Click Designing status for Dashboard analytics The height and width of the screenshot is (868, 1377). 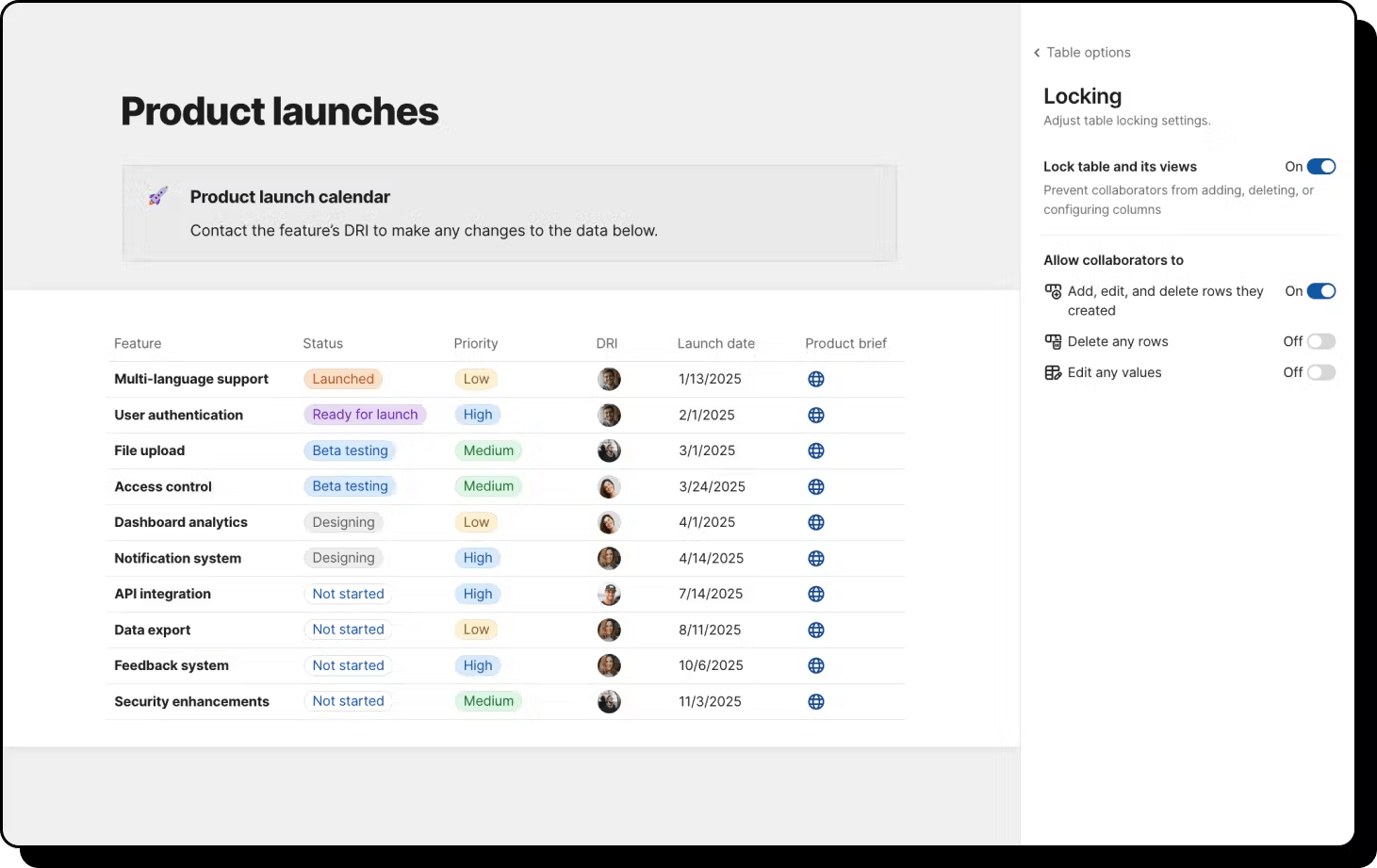pyautogui.click(x=343, y=522)
